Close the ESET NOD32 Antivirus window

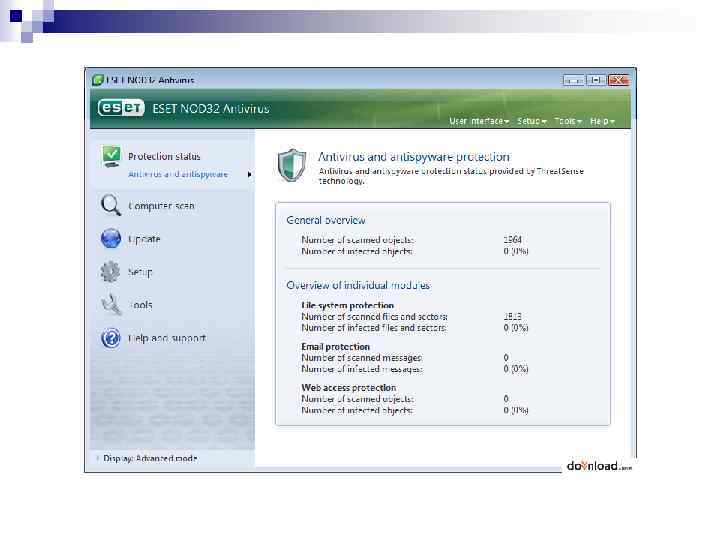pyautogui.click(x=619, y=80)
